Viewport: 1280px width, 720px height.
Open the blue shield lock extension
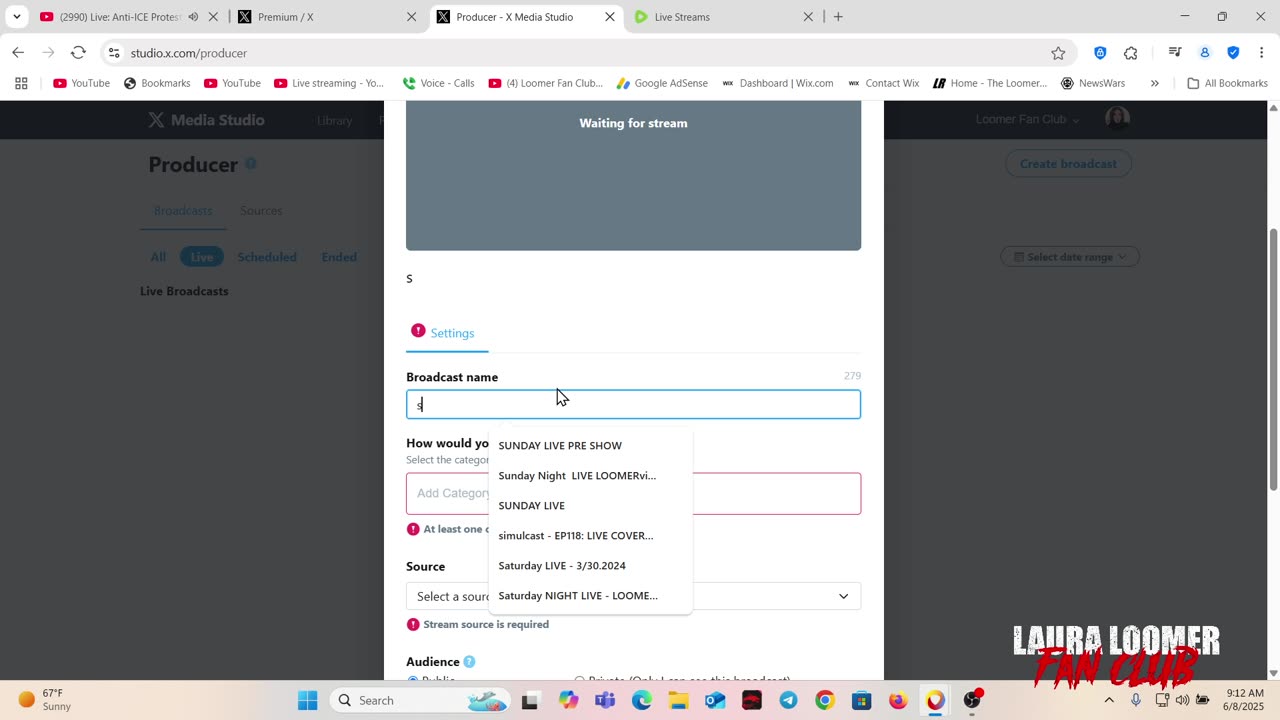click(1100, 53)
